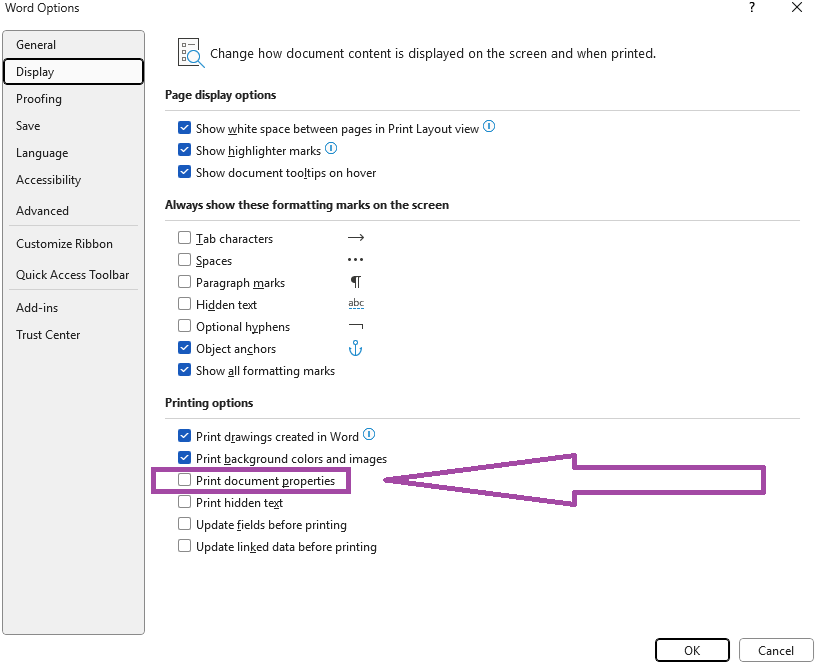Check Optional hyphens option

pos(184,326)
